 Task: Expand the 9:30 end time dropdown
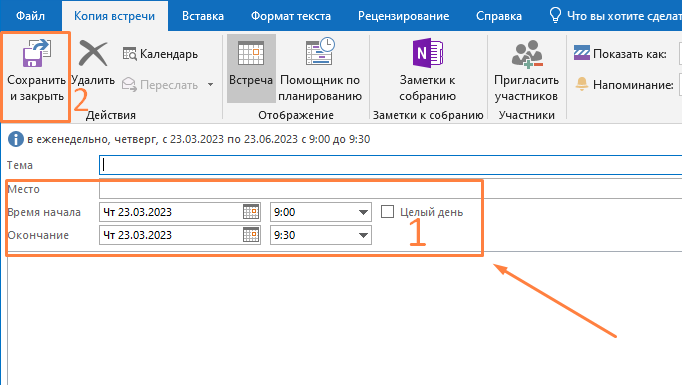coord(363,235)
